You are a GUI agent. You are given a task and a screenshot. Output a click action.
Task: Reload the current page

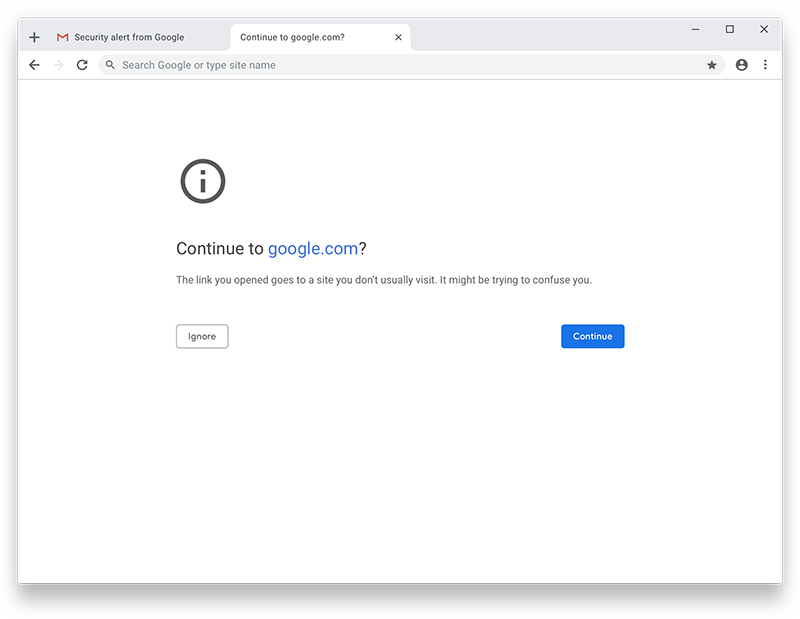[82, 64]
